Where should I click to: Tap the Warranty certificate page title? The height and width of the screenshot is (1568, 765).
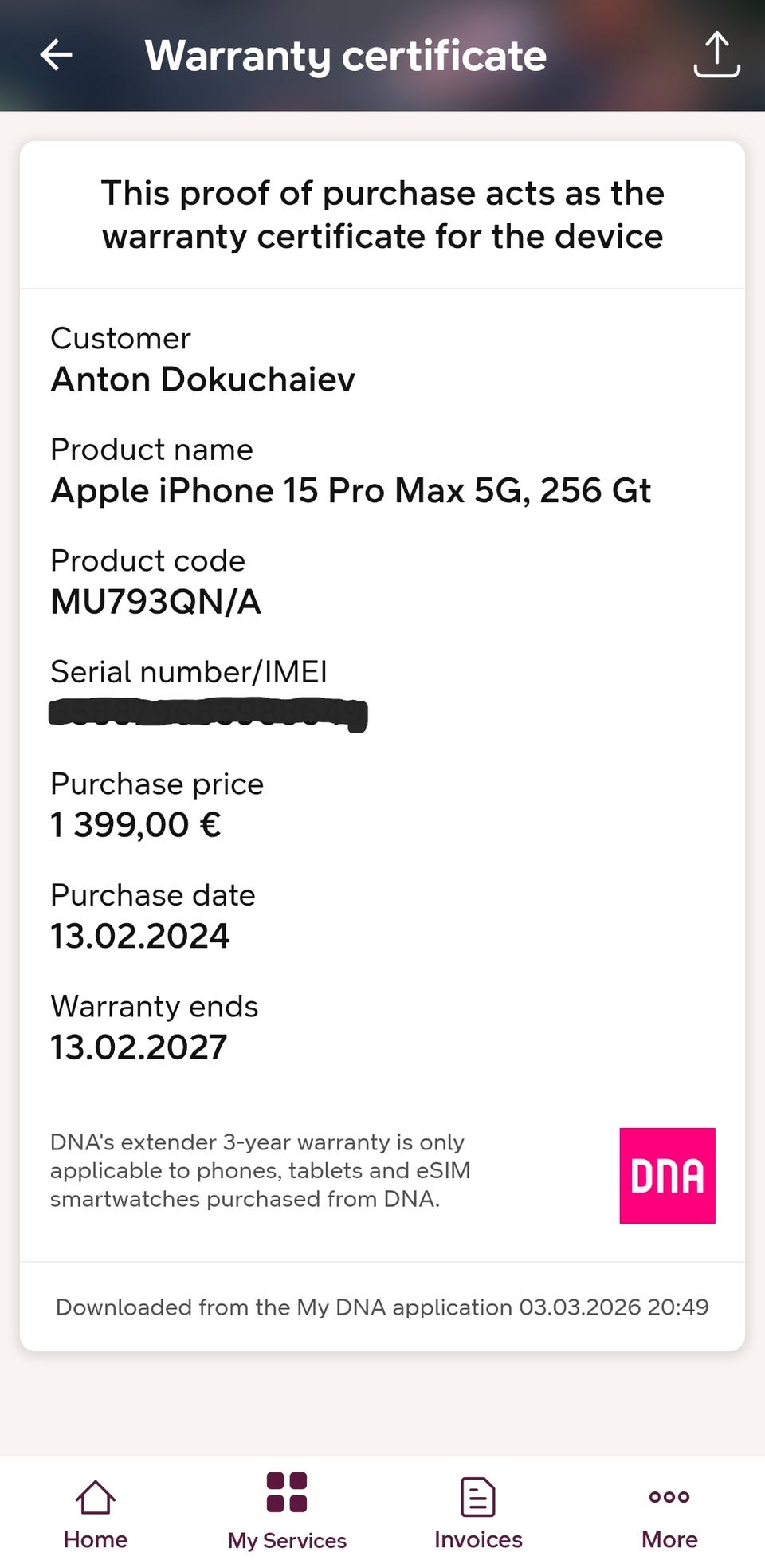pos(345,56)
